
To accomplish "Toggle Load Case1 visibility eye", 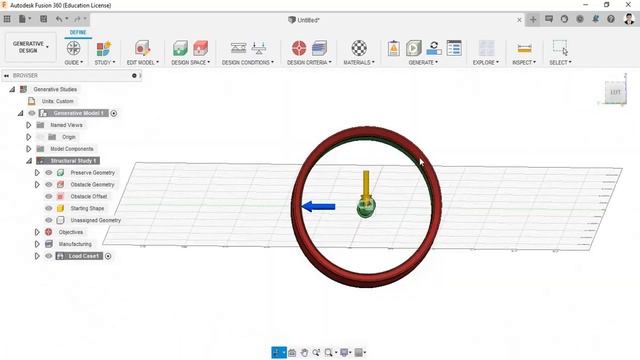I will tap(49, 256).
